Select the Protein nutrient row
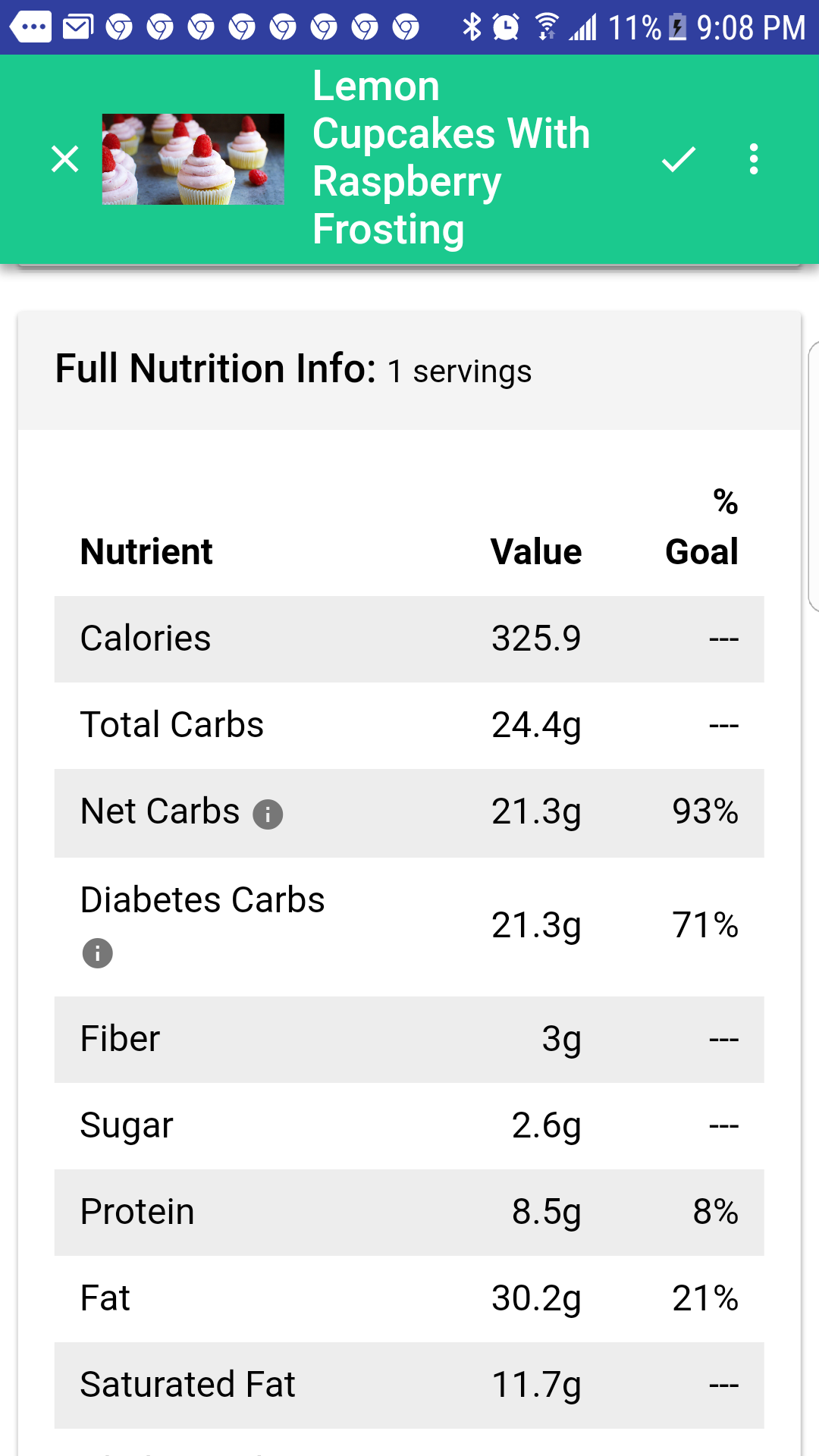Image resolution: width=819 pixels, height=1456 pixels. (x=409, y=1212)
